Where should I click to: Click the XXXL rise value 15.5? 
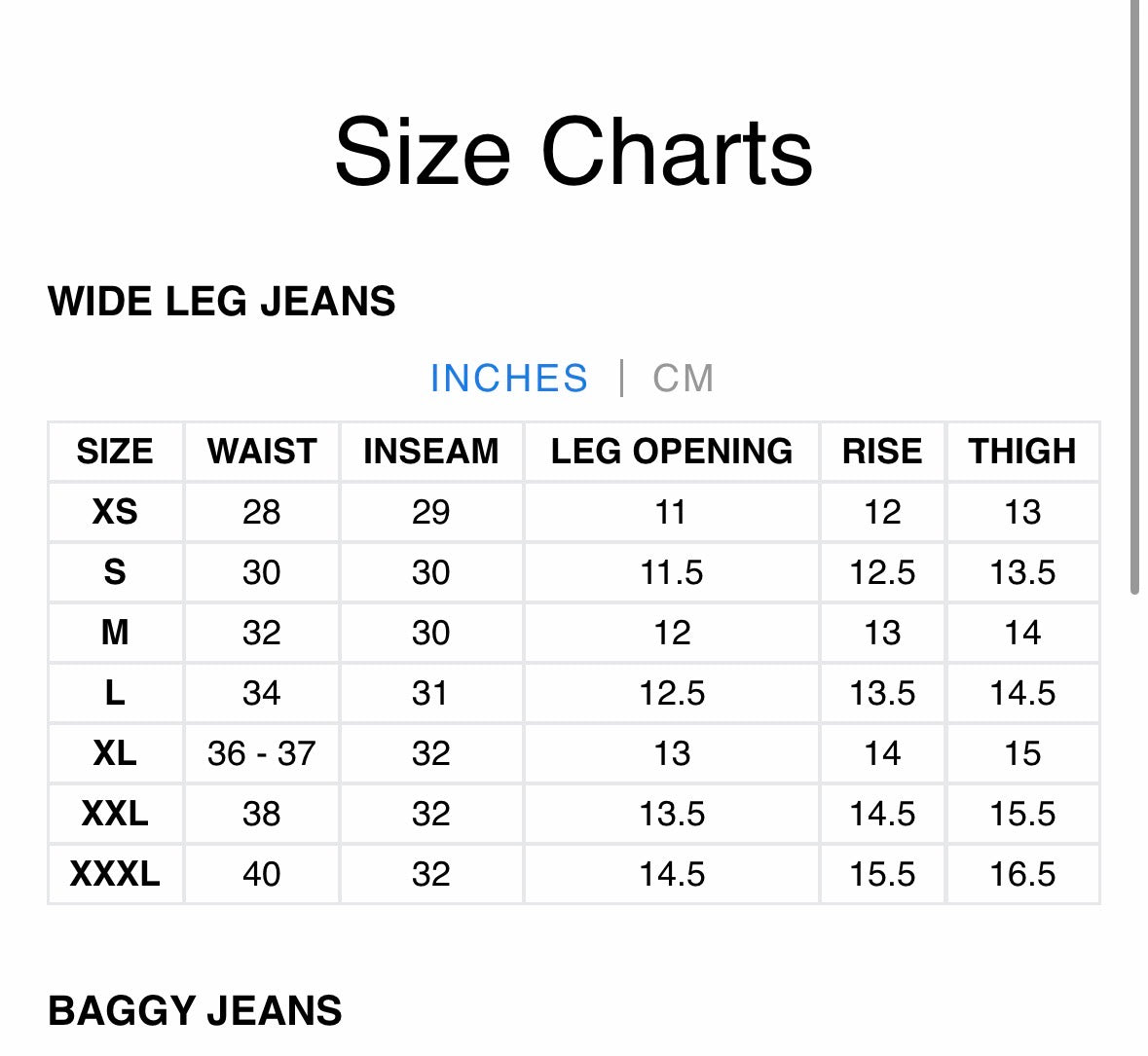(882, 874)
